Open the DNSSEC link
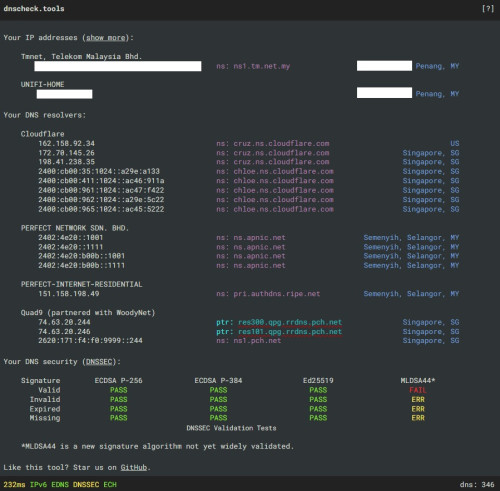This screenshot has height=491, width=500. tap(99, 362)
